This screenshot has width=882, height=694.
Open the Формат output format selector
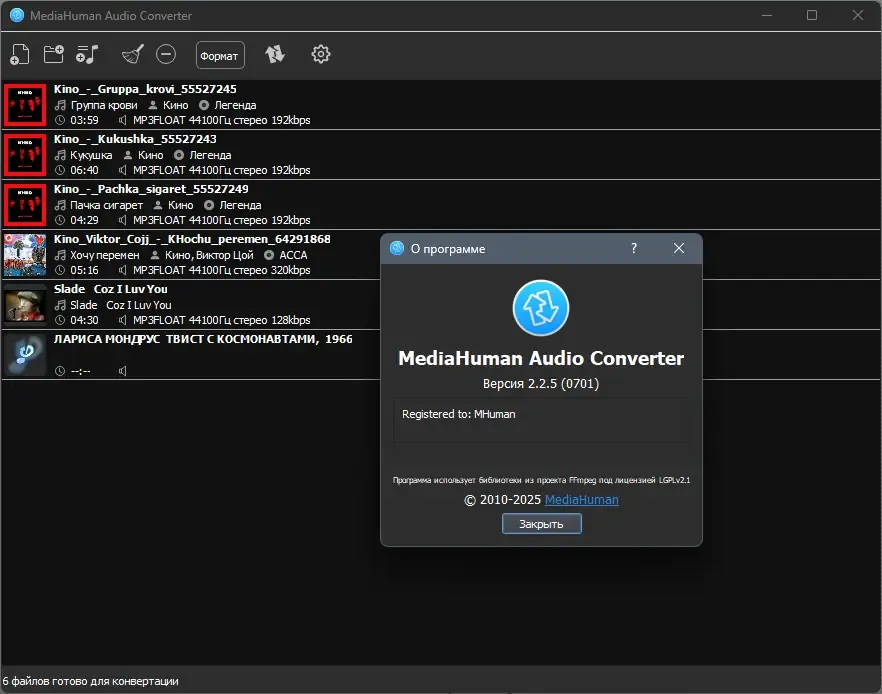(x=220, y=55)
